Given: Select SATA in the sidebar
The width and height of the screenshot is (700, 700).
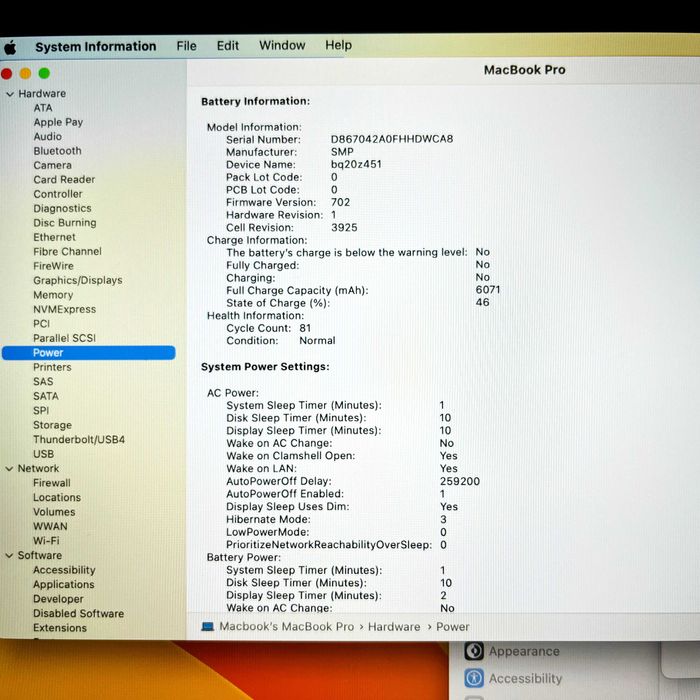Looking at the screenshot, I should (x=46, y=396).
